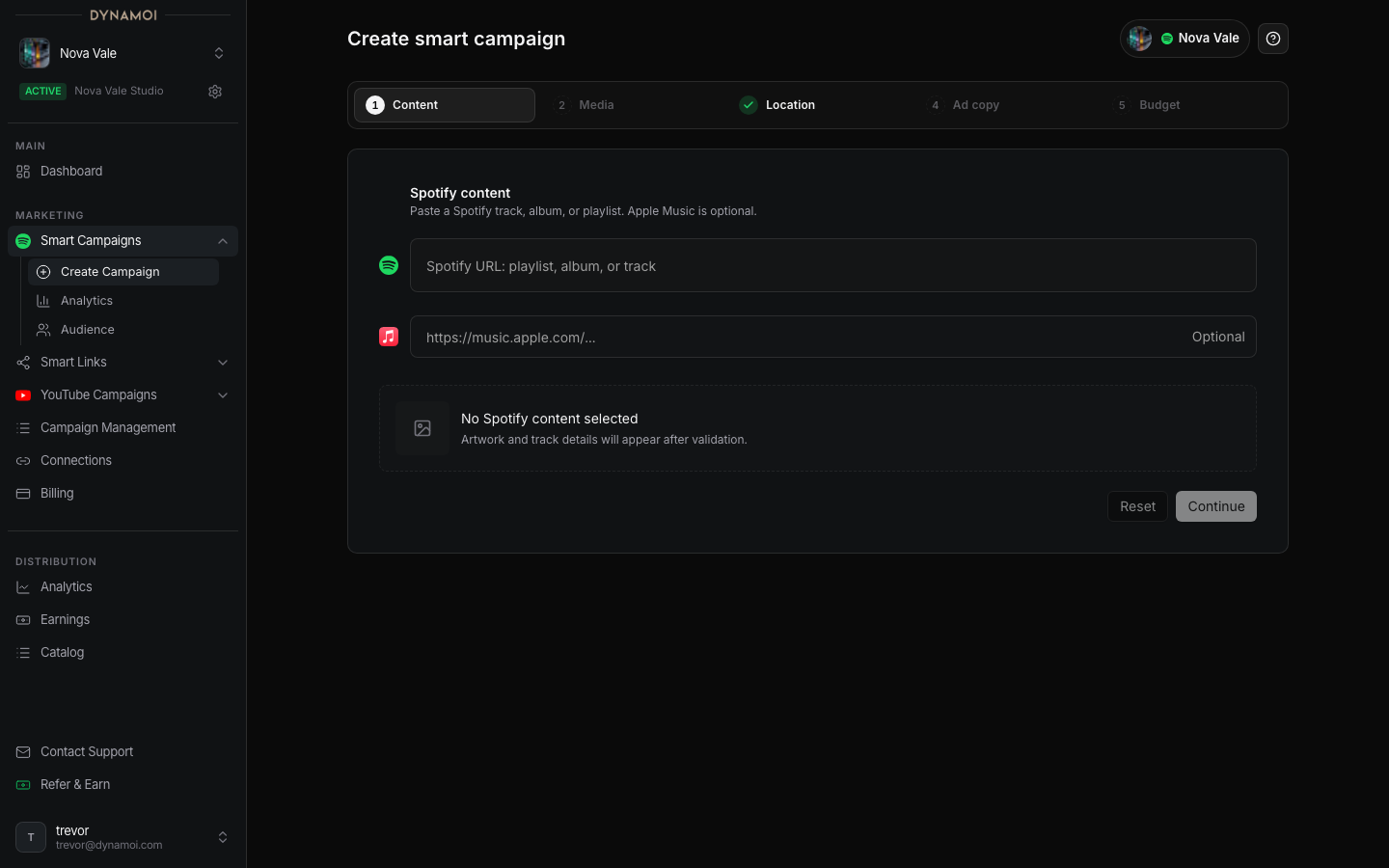Click the people icon next to Audience

(43, 330)
